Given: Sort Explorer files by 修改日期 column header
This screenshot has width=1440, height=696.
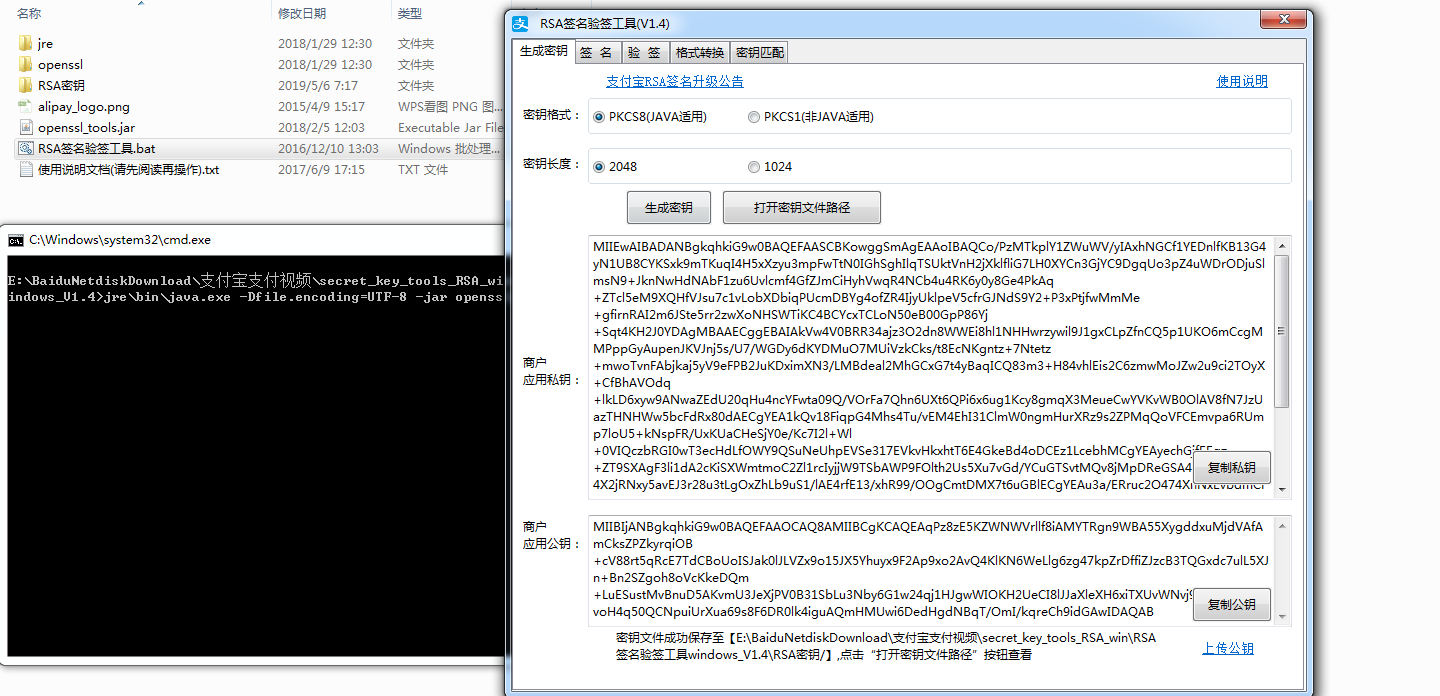Looking at the screenshot, I should click(x=302, y=13).
